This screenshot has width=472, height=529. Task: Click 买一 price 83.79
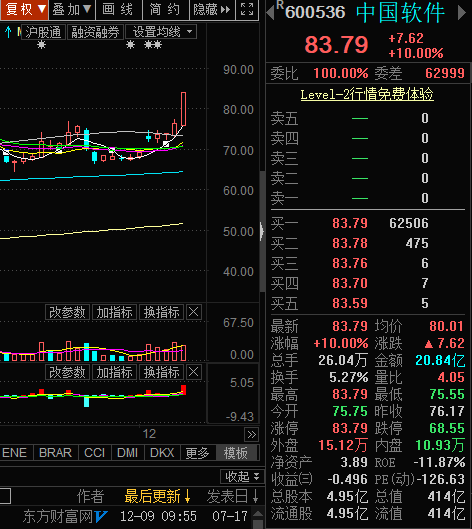pyautogui.click(x=350, y=223)
